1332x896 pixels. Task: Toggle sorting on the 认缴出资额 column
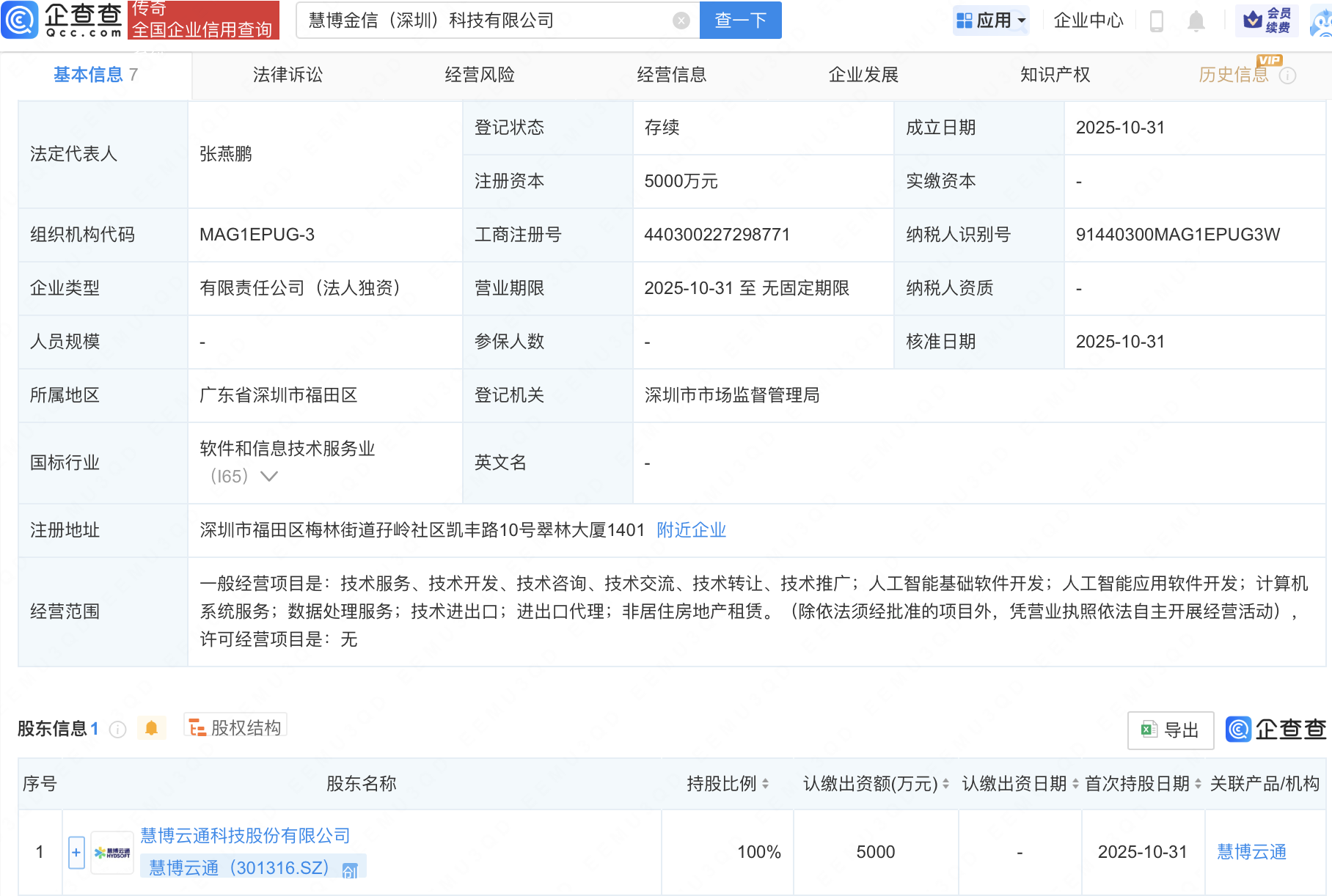click(945, 783)
